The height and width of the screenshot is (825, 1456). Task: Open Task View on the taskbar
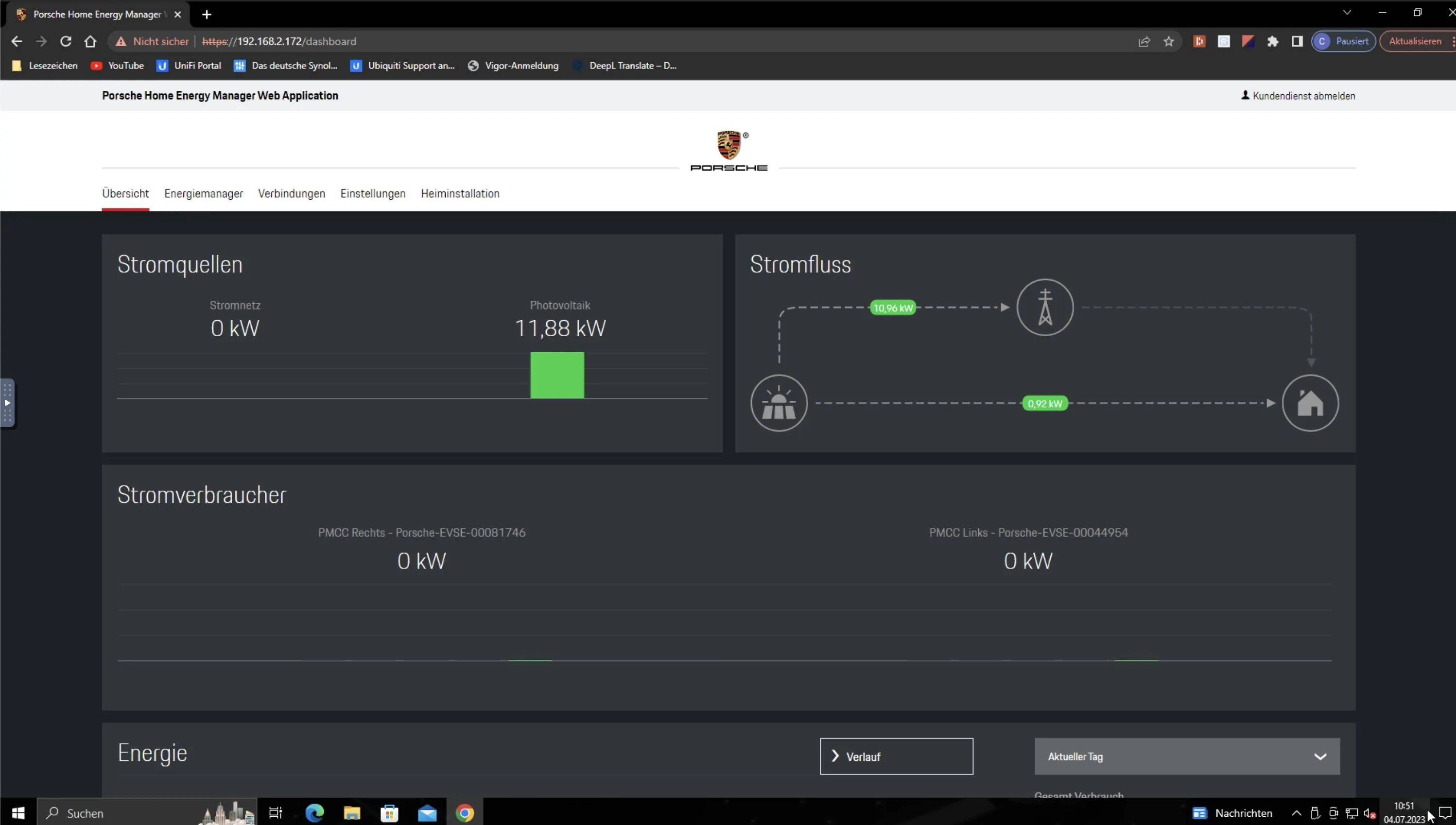[276, 813]
